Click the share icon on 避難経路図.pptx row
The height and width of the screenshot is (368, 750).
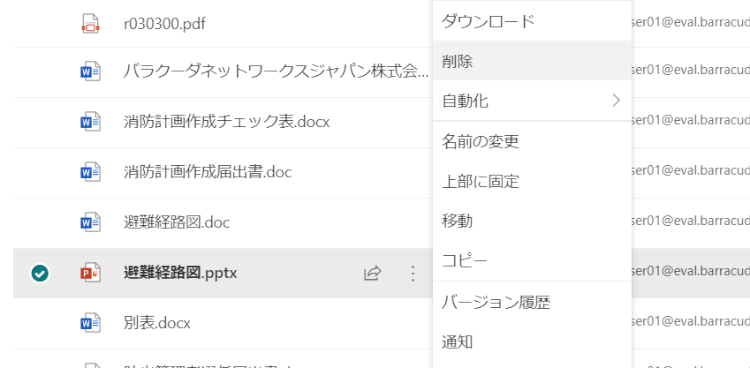click(373, 273)
